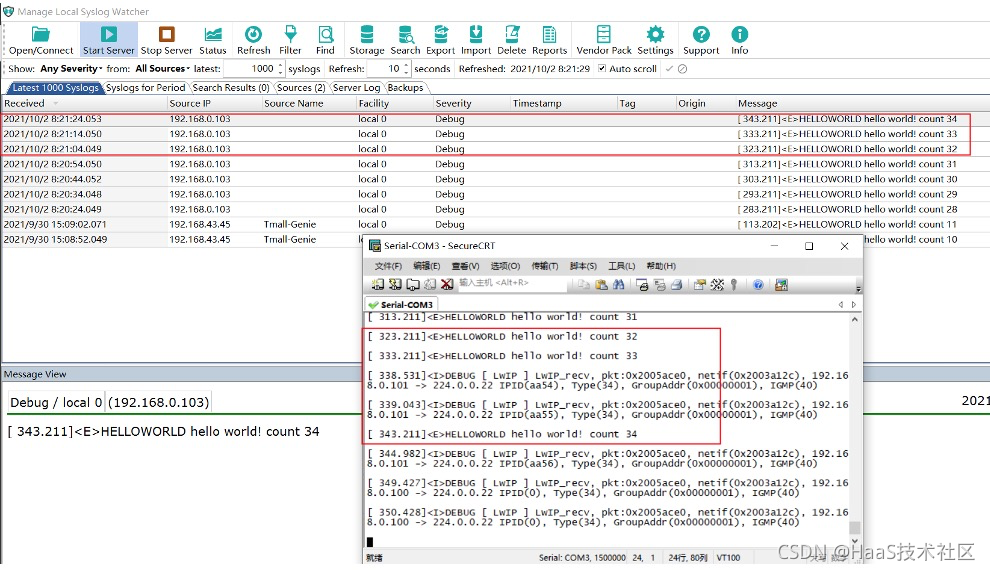The height and width of the screenshot is (570, 990).
Task: Open SecureCRT 文件(F) menu
Action: tap(388, 266)
